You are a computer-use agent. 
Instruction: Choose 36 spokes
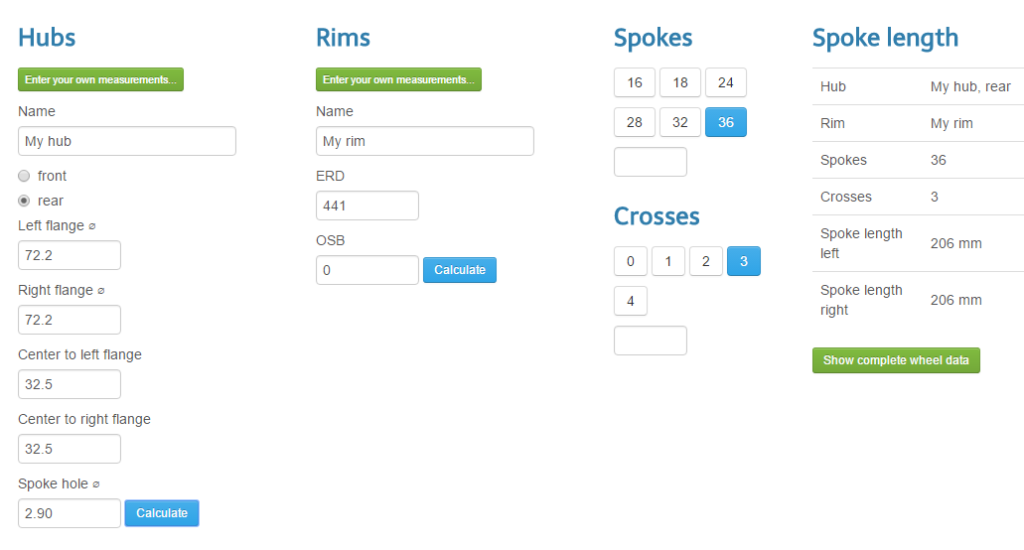tap(726, 122)
